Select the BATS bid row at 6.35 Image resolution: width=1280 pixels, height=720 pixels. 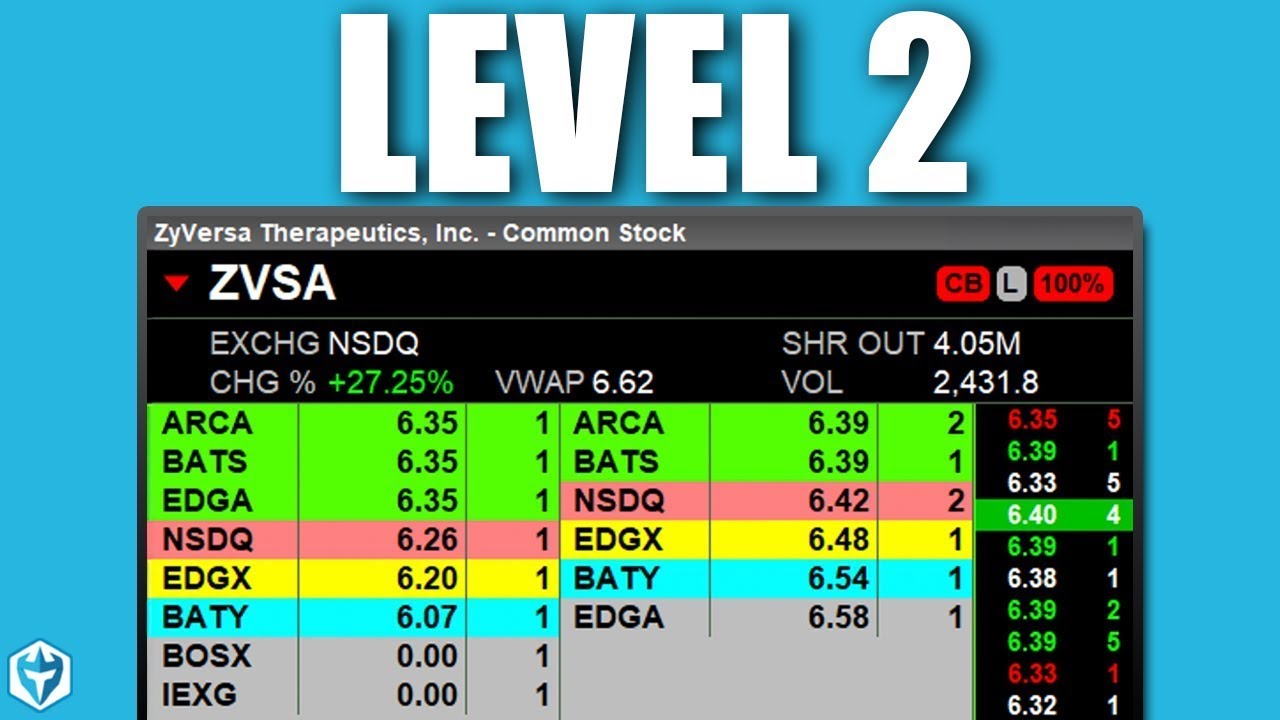[x=353, y=462]
